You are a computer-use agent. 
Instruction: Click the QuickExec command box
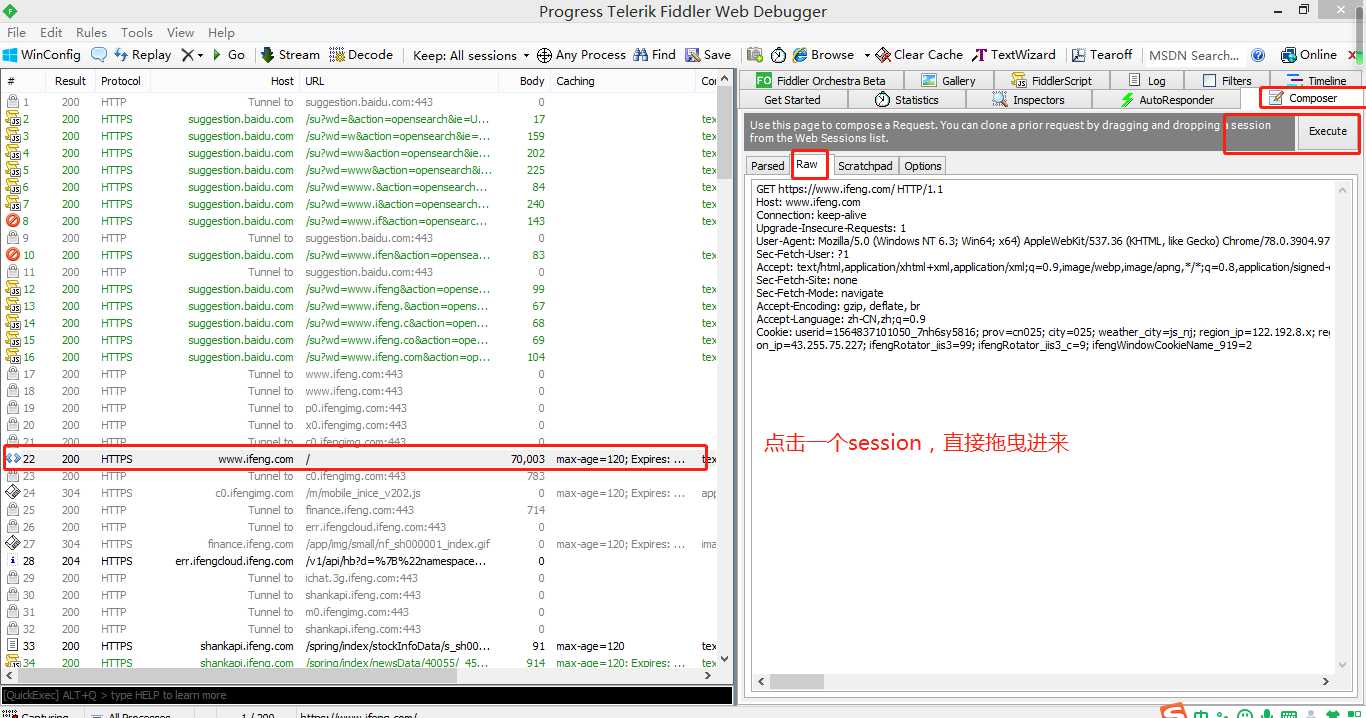tap(367, 695)
